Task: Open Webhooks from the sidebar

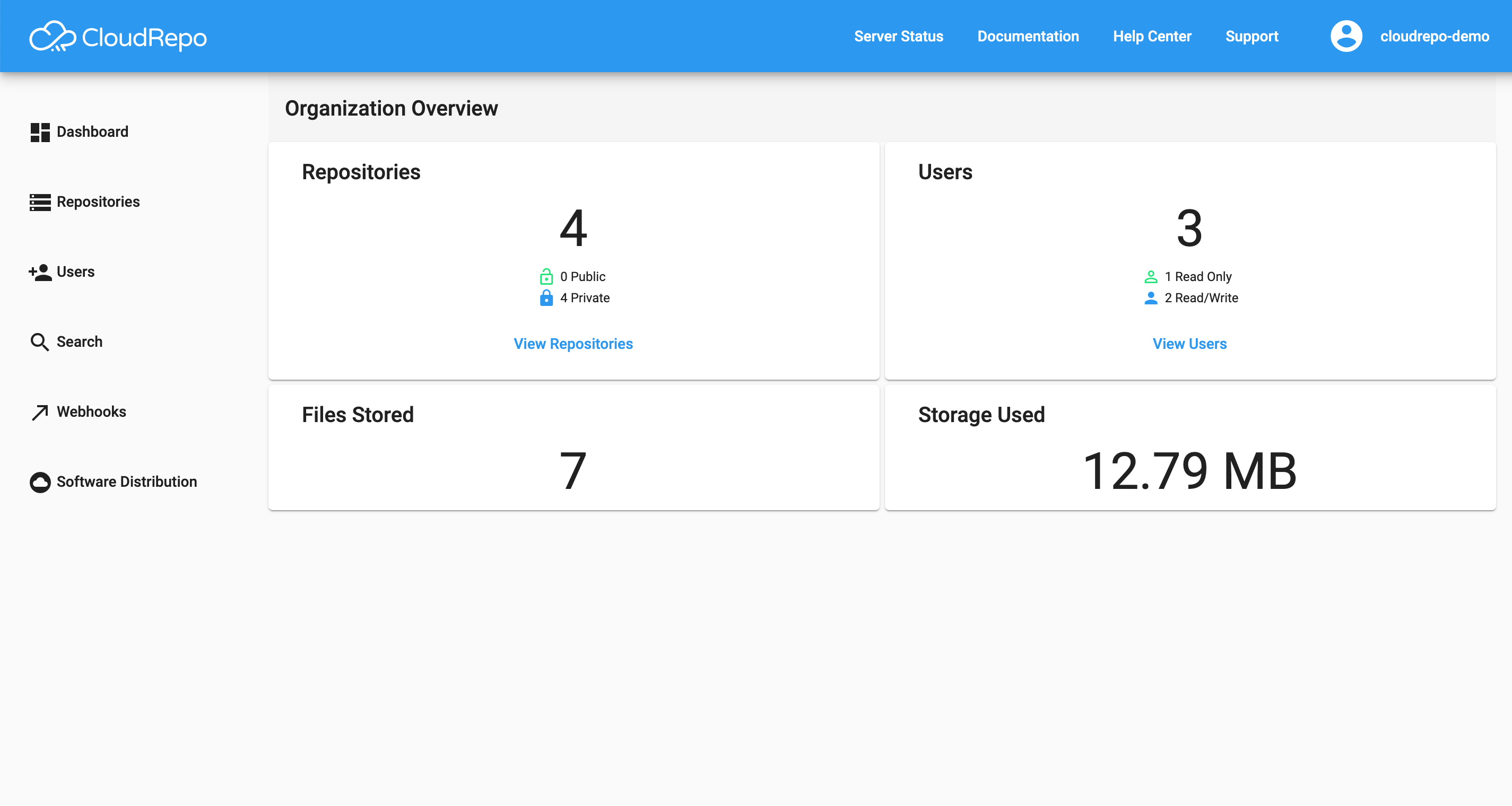Action: coord(79,412)
